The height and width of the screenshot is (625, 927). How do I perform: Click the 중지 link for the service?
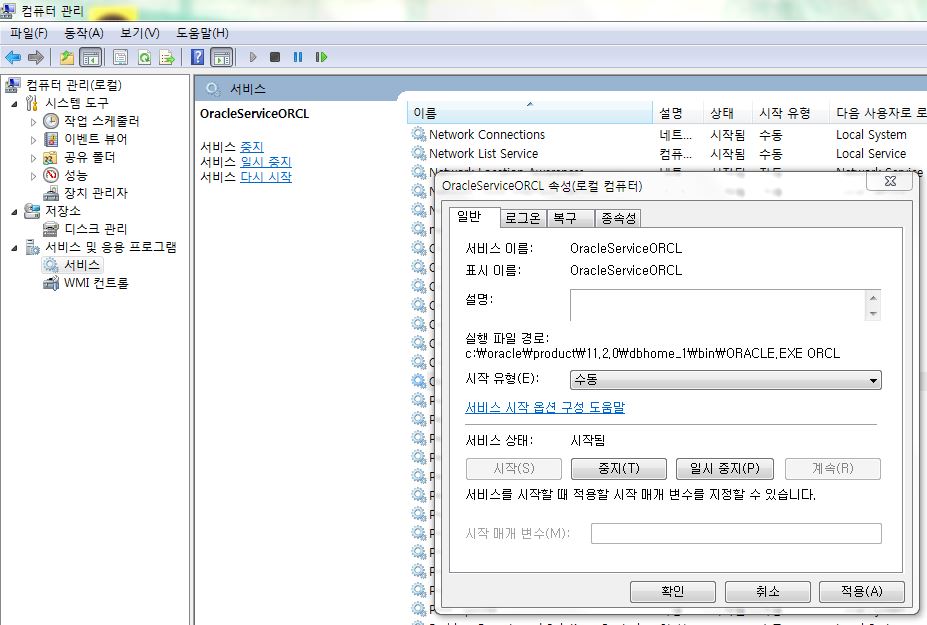251,147
